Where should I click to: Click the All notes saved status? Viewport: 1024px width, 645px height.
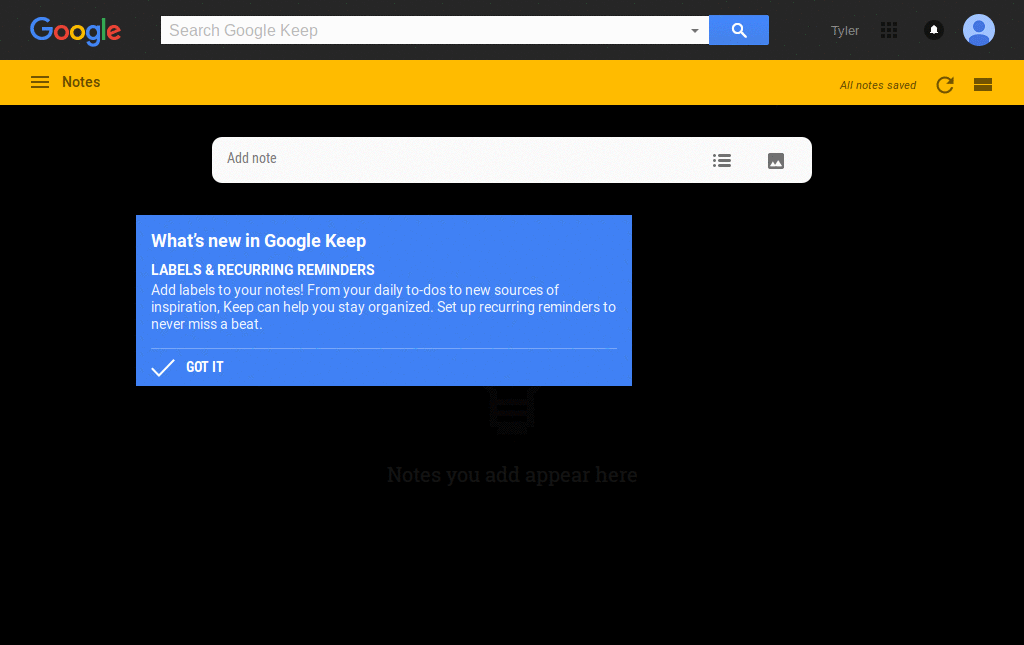point(878,85)
